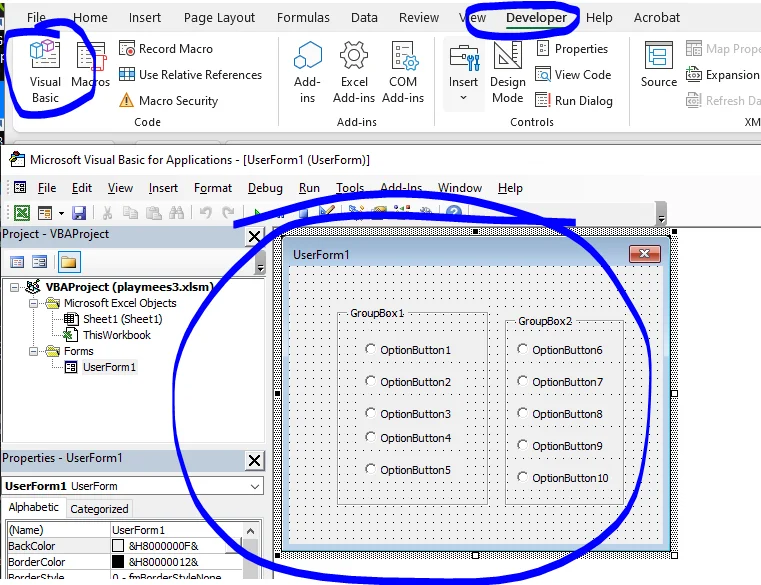Toggle Use Relative References
This screenshot has width=761, height=585.
[190, 74]
